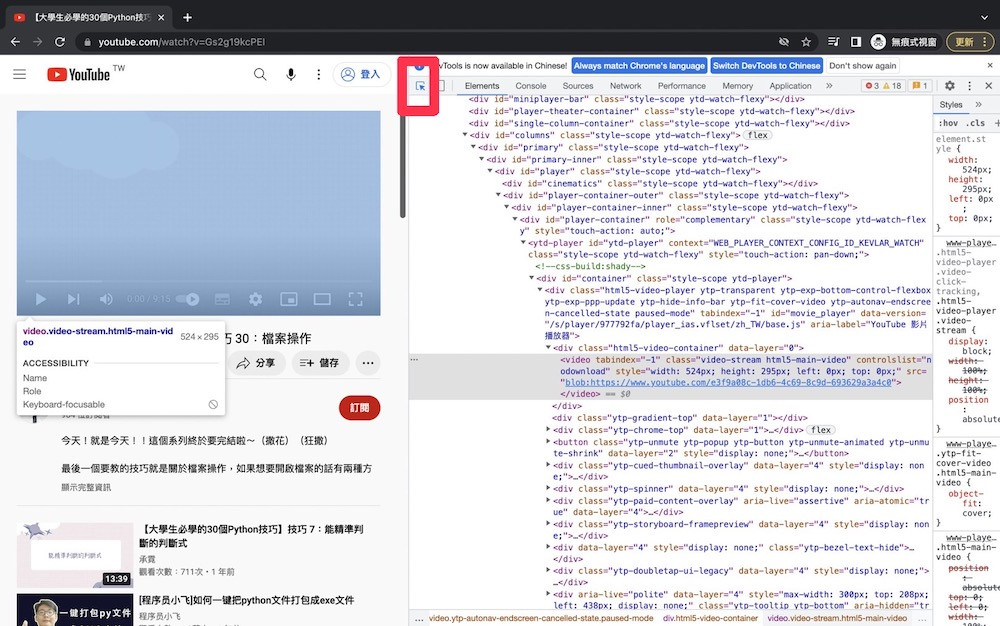Switch to the Console tab
Image resolution: width=1000 pixels, height=626 pixels.
click(531, 85)
